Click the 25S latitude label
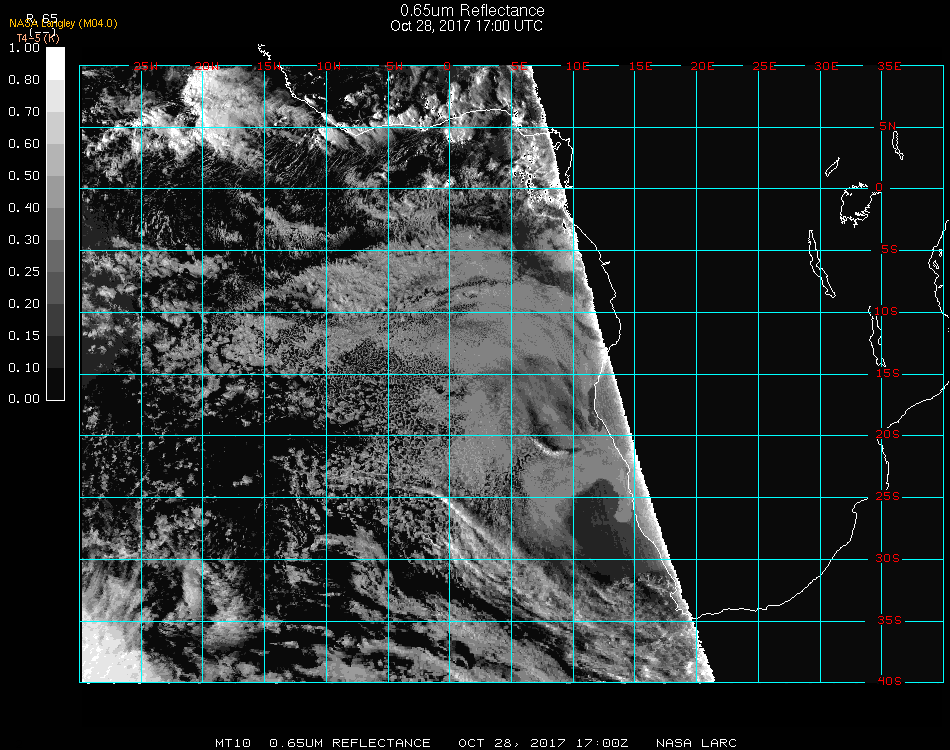This screenshot has width=950, height=750. pos(888,497)
